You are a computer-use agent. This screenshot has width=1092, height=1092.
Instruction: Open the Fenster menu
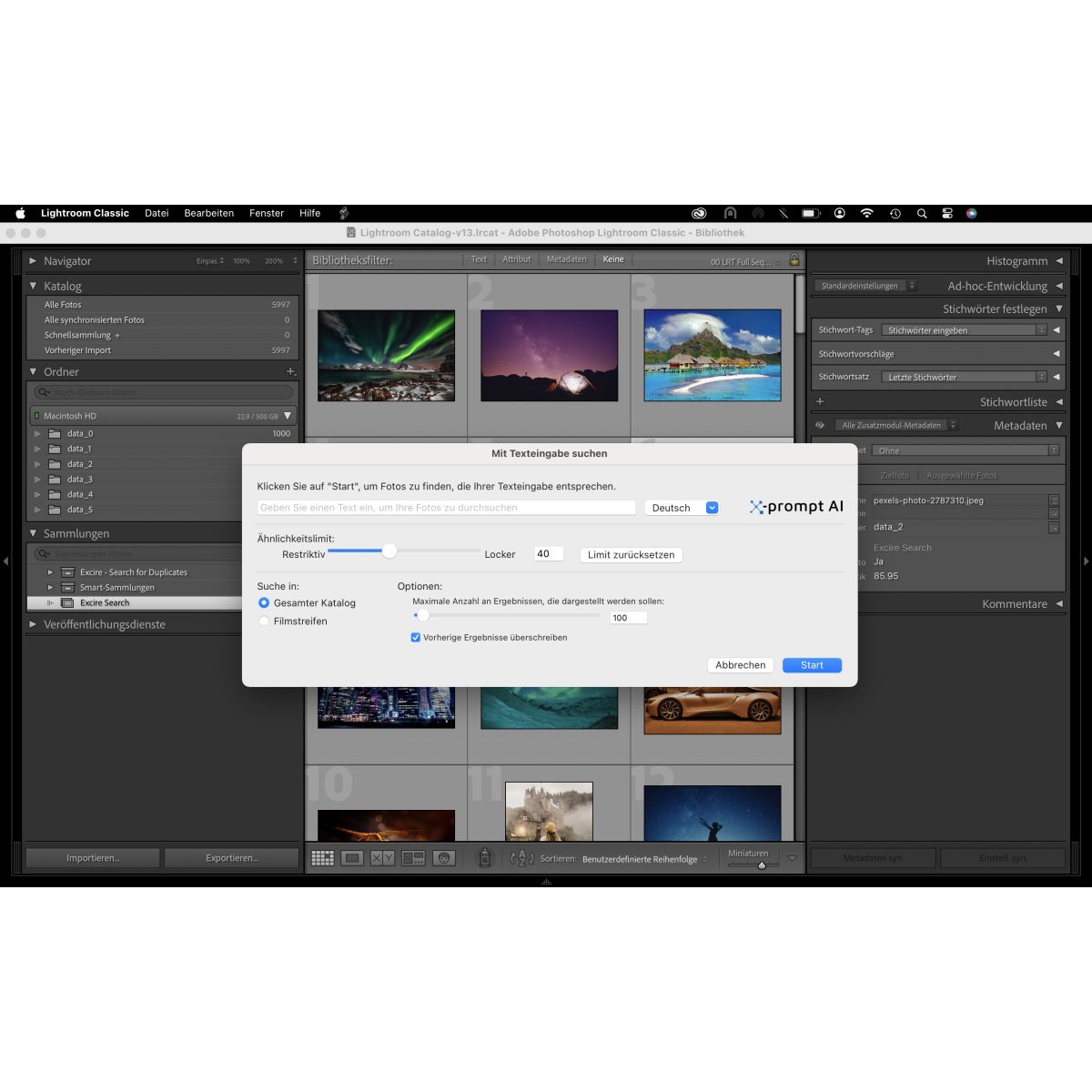pos(267,213)
